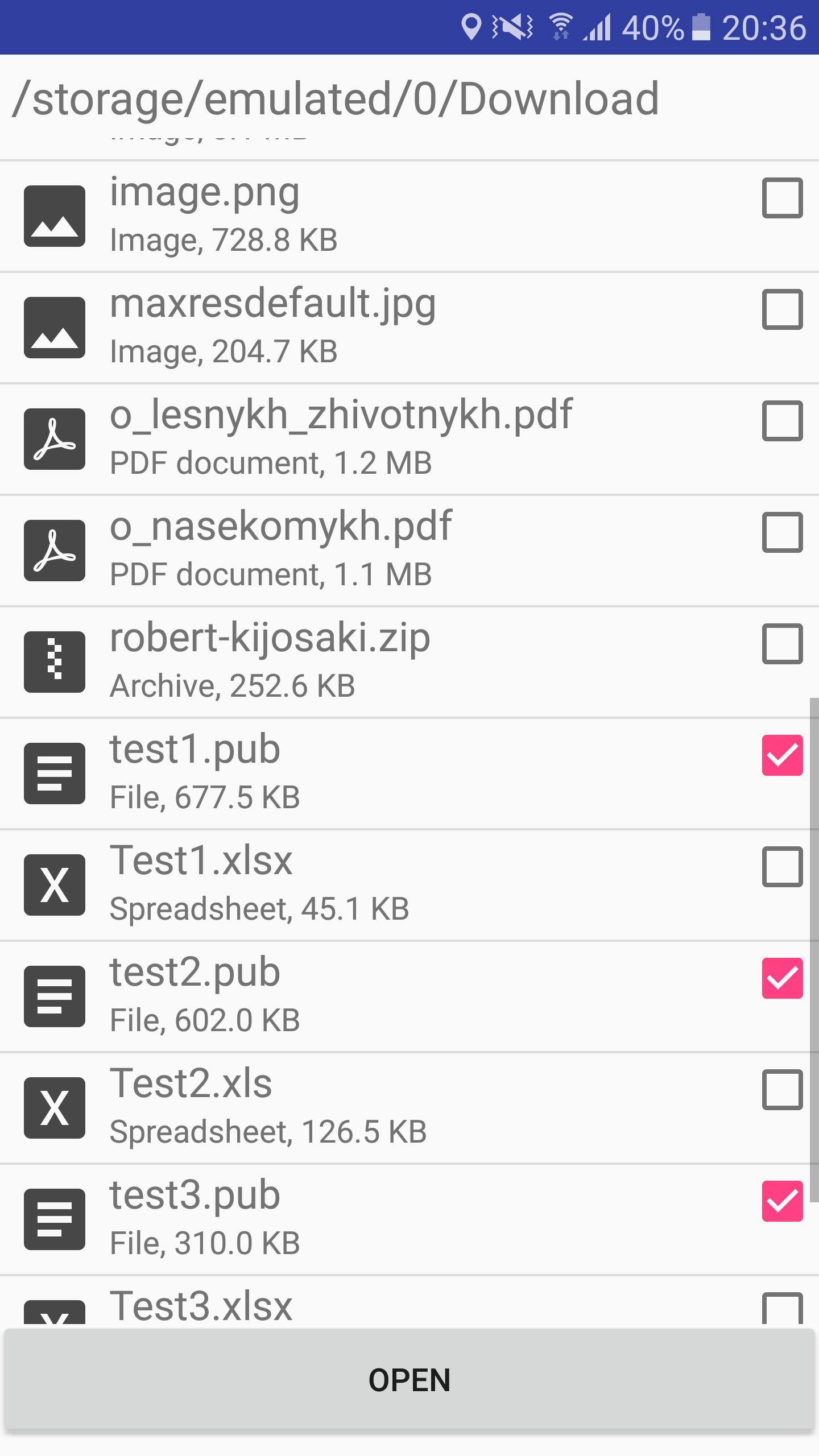The height and width of the screenshot is (1456, 819).
Task: Click the OPEN button
Action: [x=409, y=1380]
